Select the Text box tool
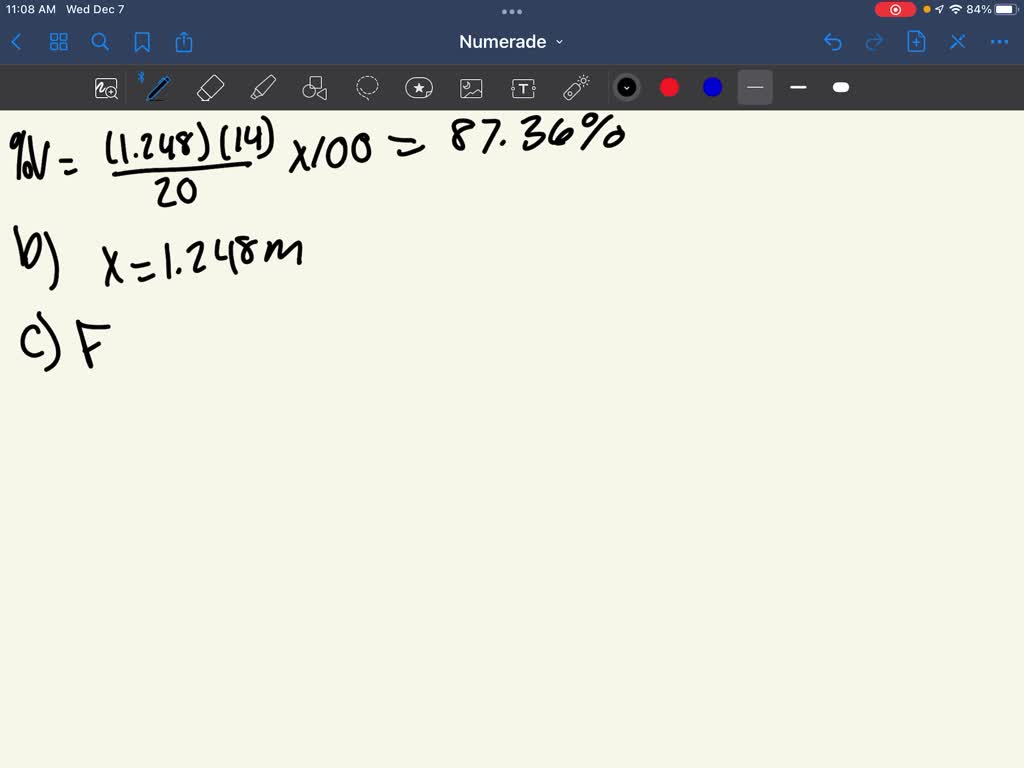The width and height of the screenshot is (1024, 768). (523, 88)
